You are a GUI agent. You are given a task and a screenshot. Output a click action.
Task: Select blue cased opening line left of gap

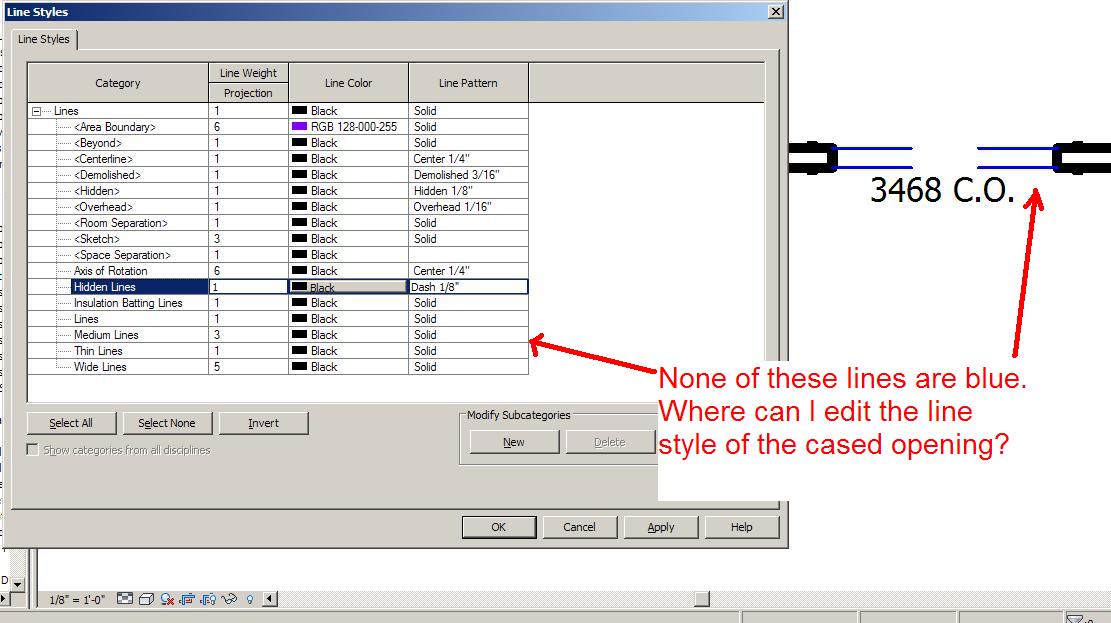pyautogui.click(x=874, y=157)
